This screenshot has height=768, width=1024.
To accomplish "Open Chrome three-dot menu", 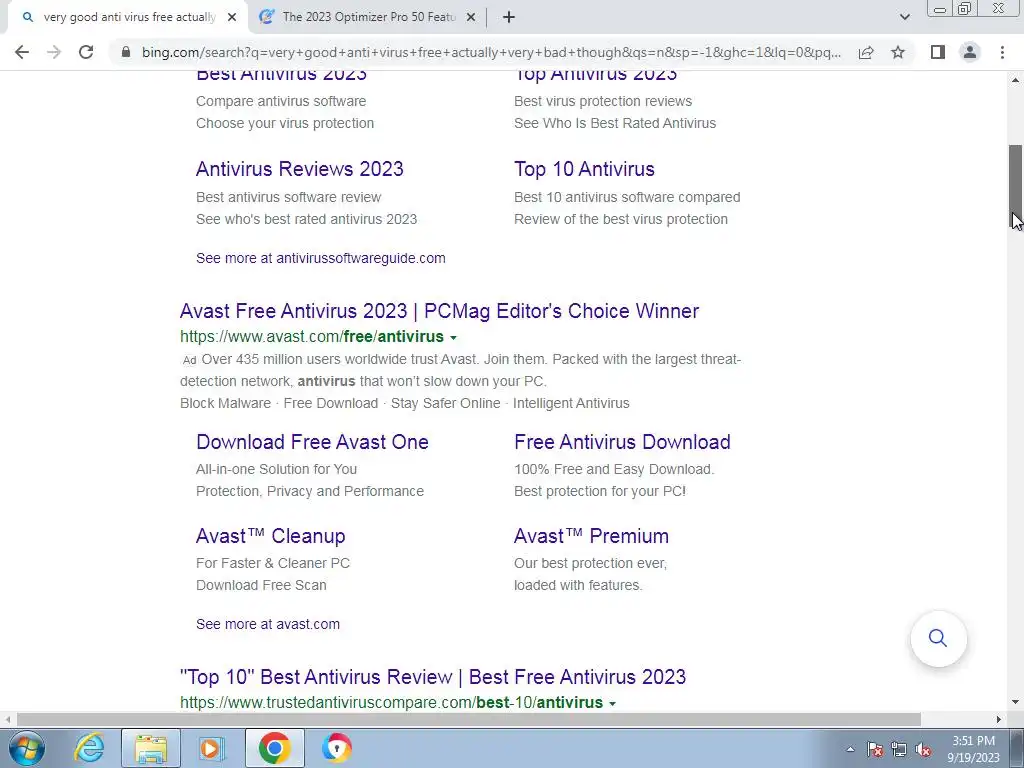I will coord(1002,52).
